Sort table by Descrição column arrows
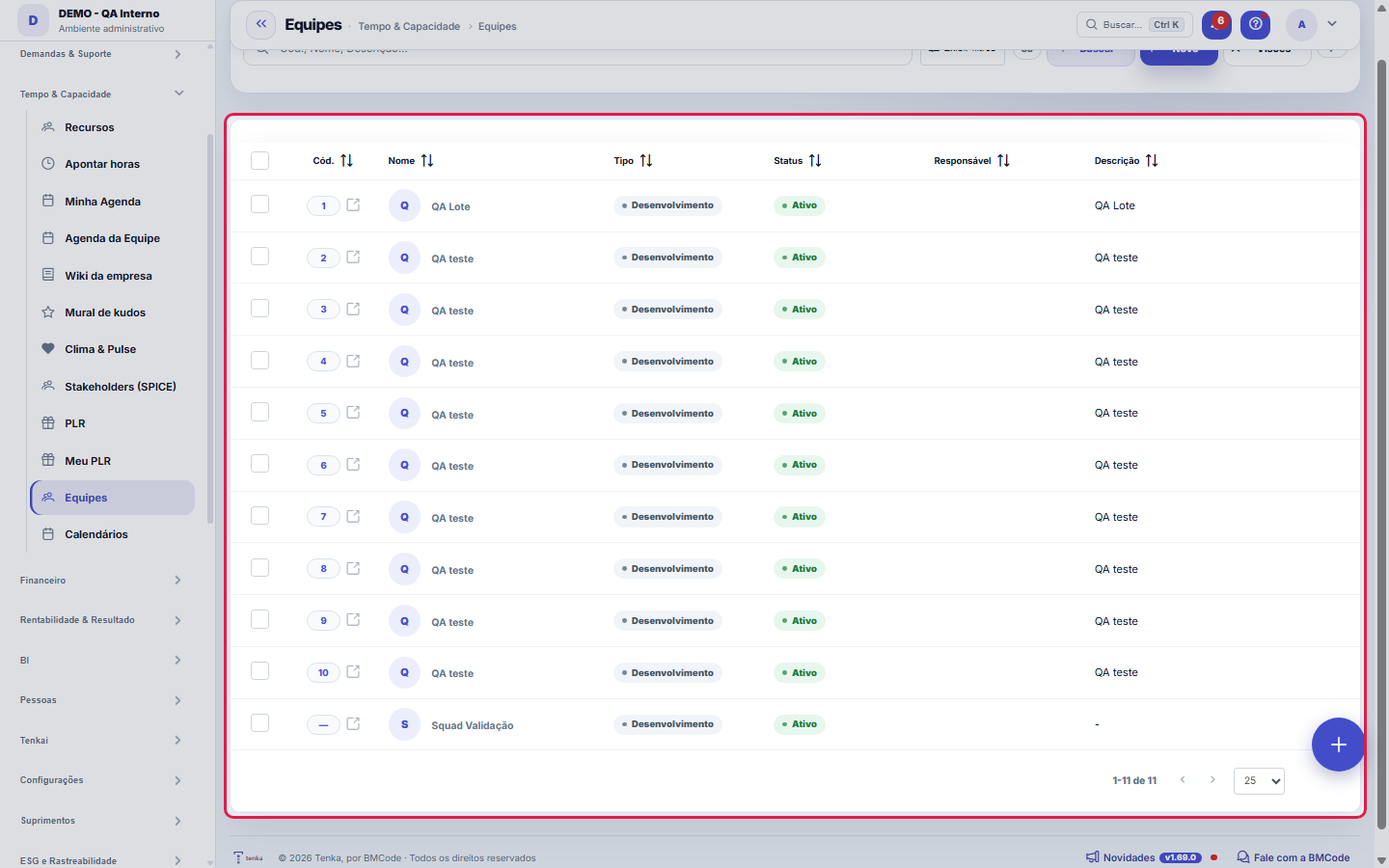Viewport: 1389px width, 868px height. point(1152,161)
